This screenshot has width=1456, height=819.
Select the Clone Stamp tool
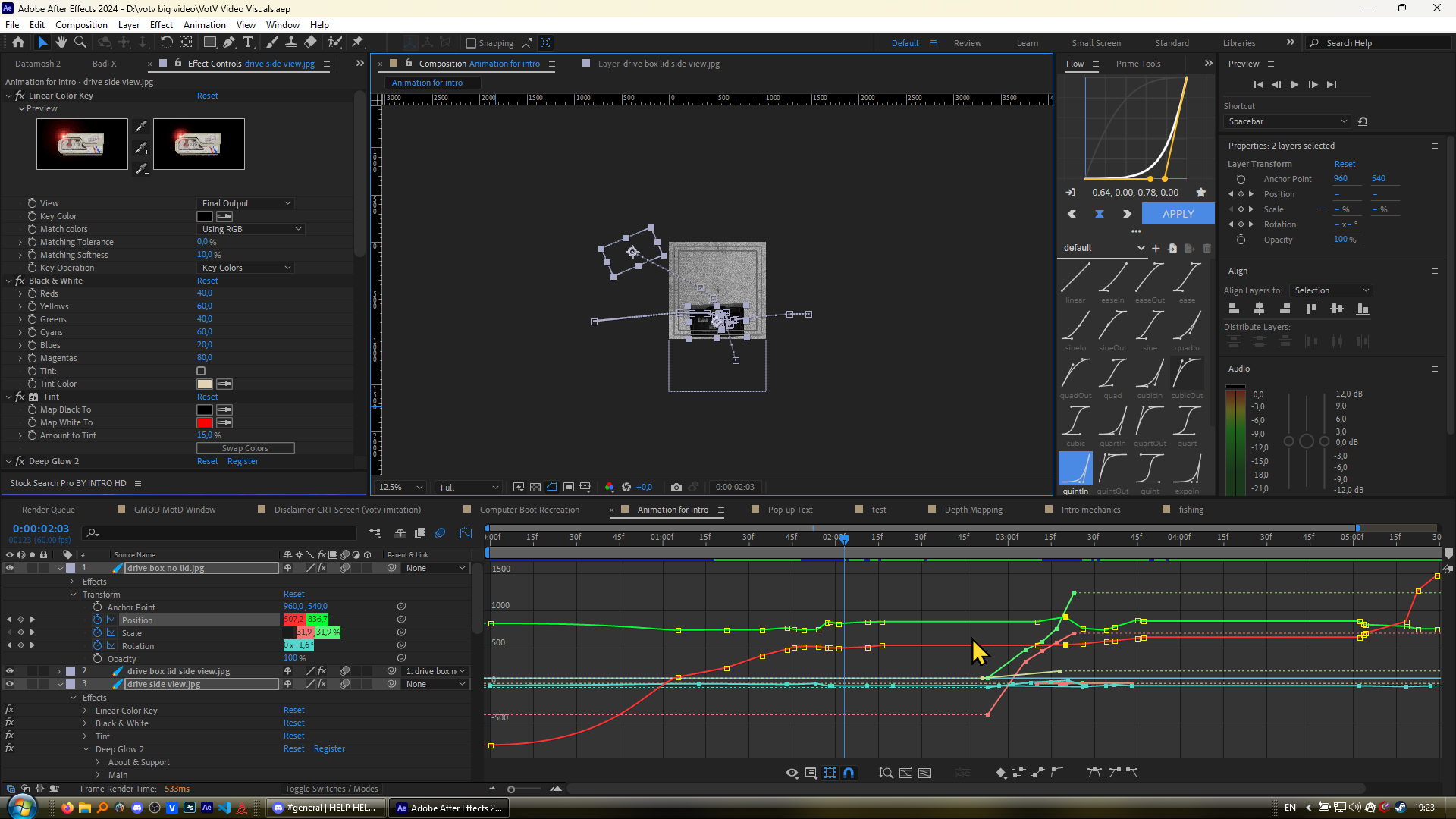pyautogui.click(x=291, y=42)
